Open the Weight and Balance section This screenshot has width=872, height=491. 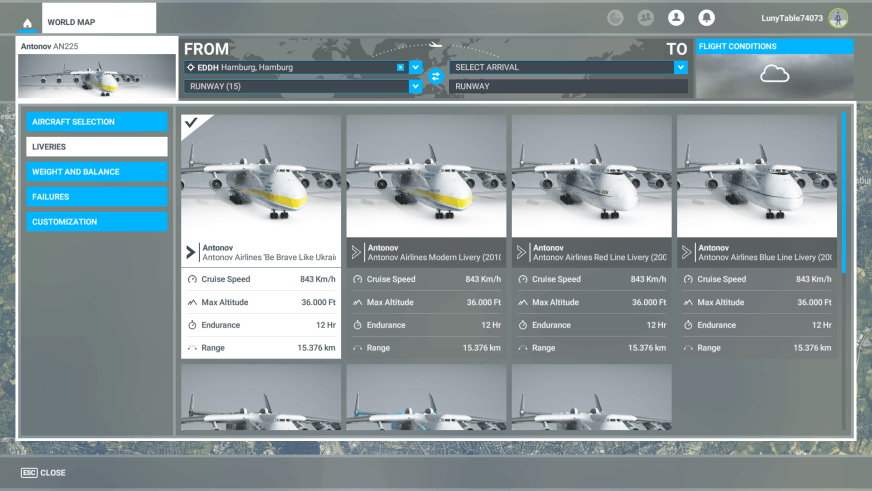click(x=97, y=172)
